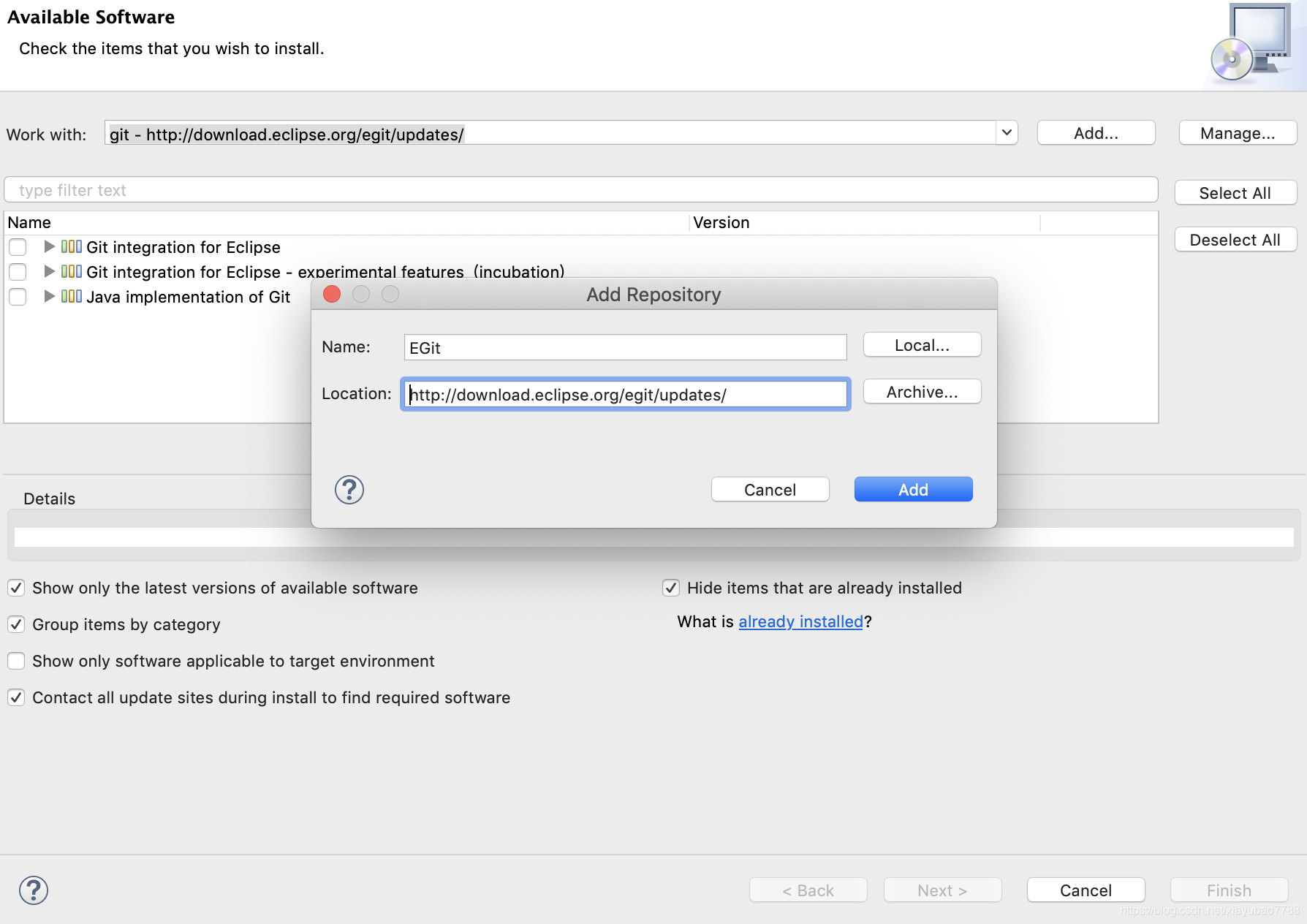
Task: Click the category icon next to Java implementation of Git
Action: point(72,296)
